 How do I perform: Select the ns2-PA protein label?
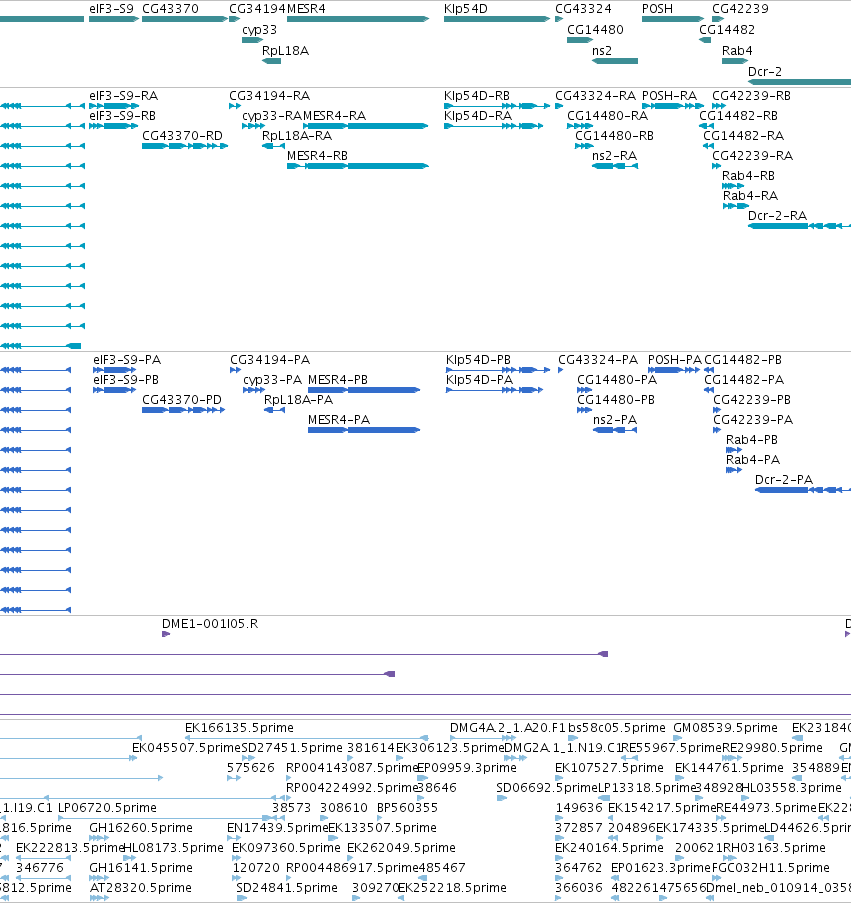click(x=615, y=420)
